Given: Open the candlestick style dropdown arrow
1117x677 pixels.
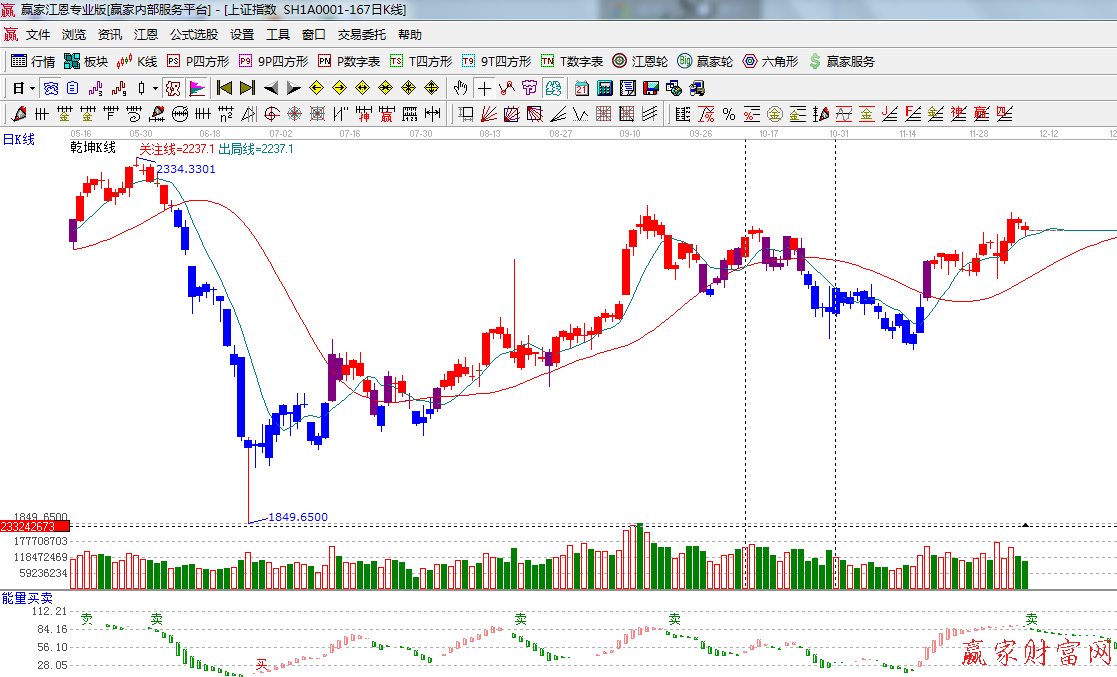Looking at the screenshot, I should click(x=155, y=88).
